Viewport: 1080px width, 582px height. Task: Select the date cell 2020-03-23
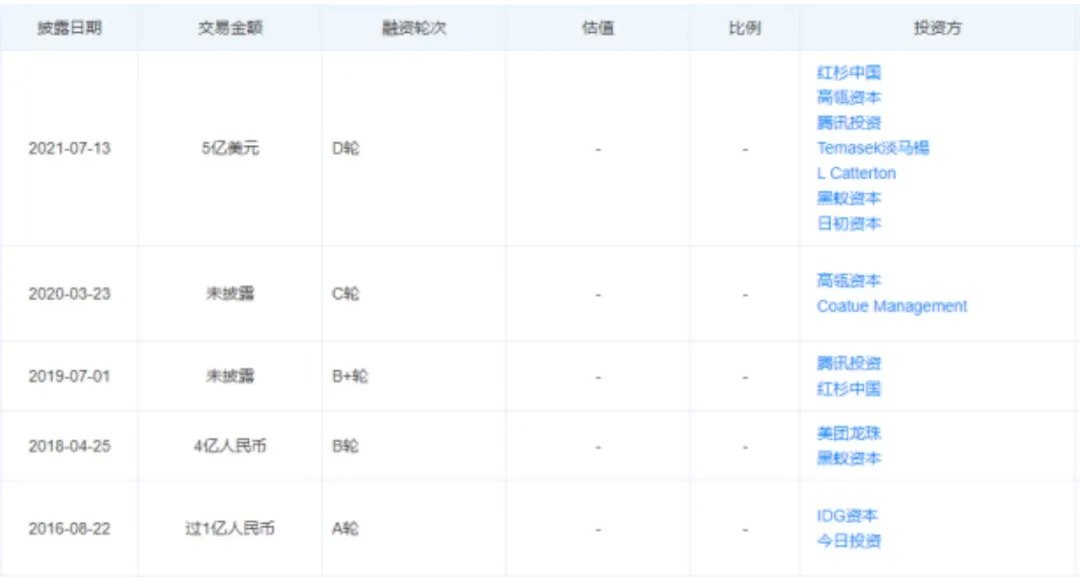point(70,293)
